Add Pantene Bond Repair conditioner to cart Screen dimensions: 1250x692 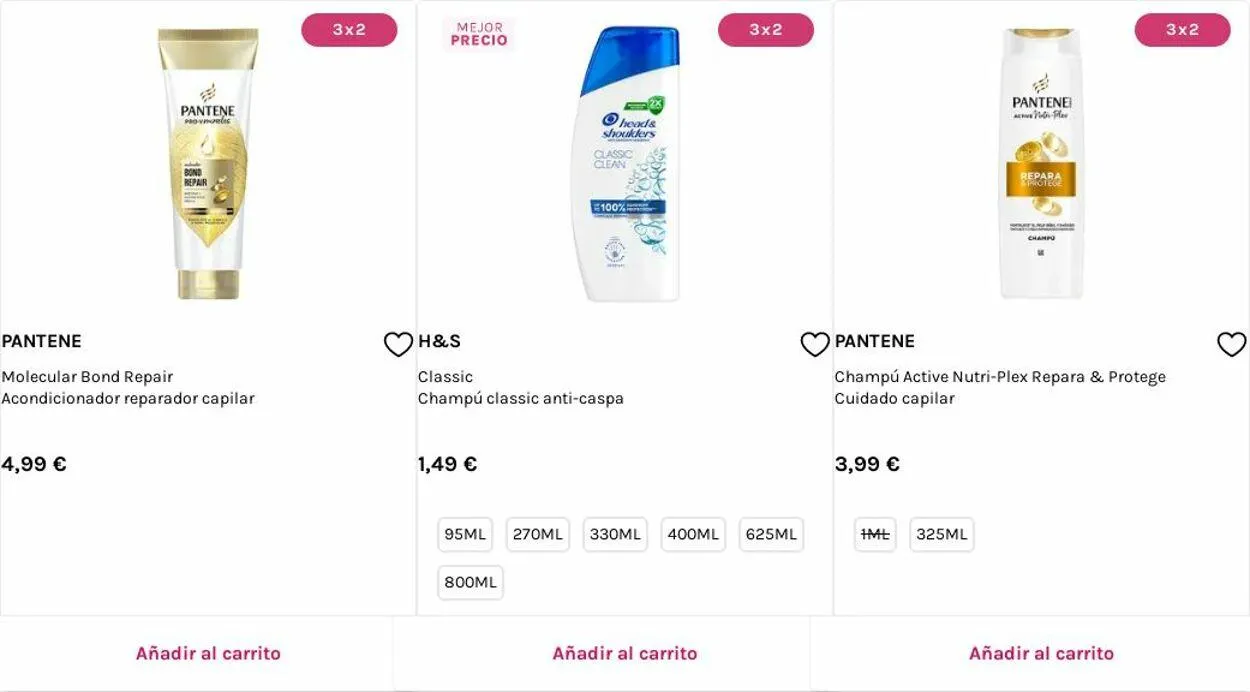(208, 654)
